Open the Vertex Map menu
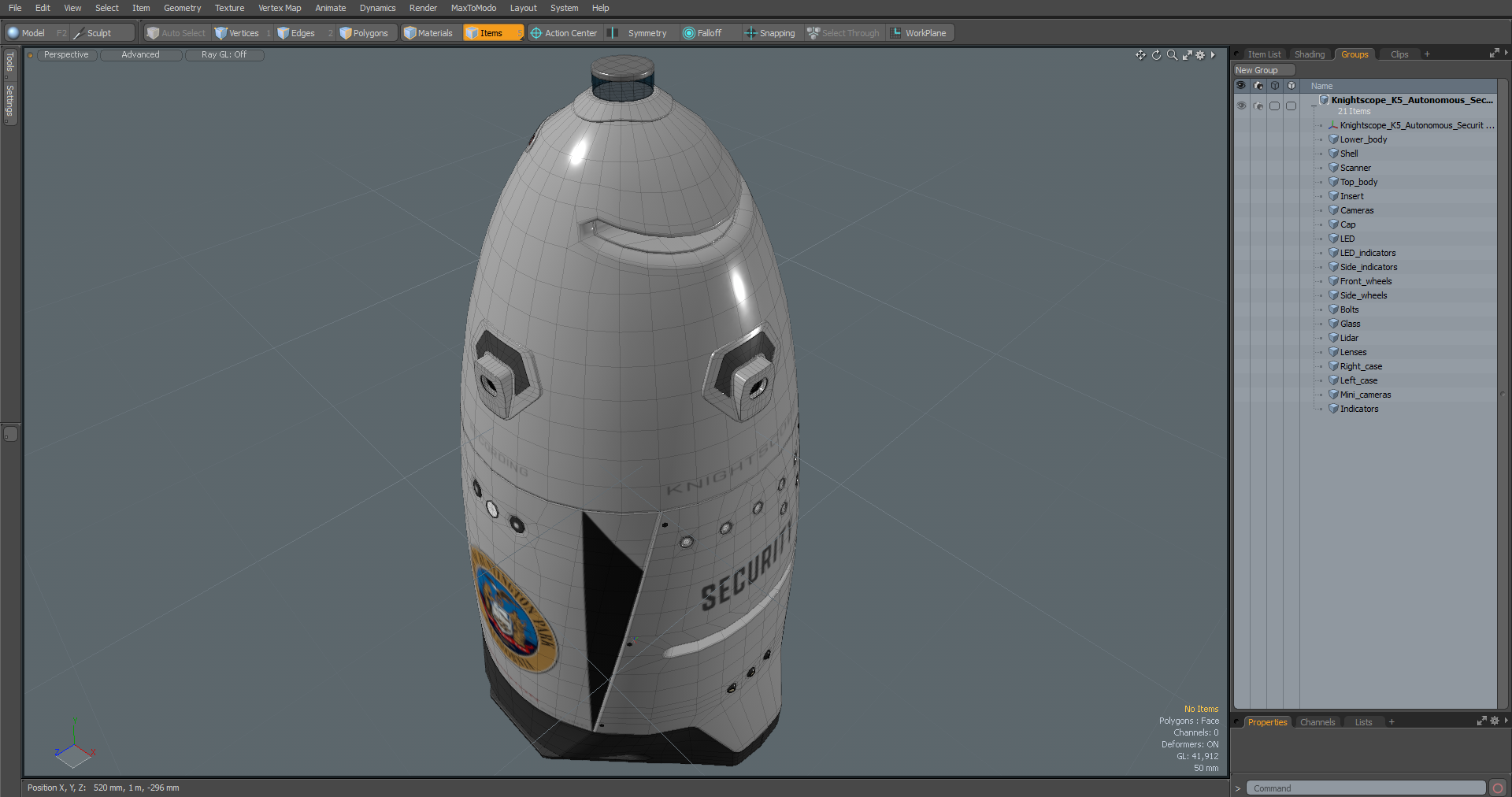 pos(280,8)
